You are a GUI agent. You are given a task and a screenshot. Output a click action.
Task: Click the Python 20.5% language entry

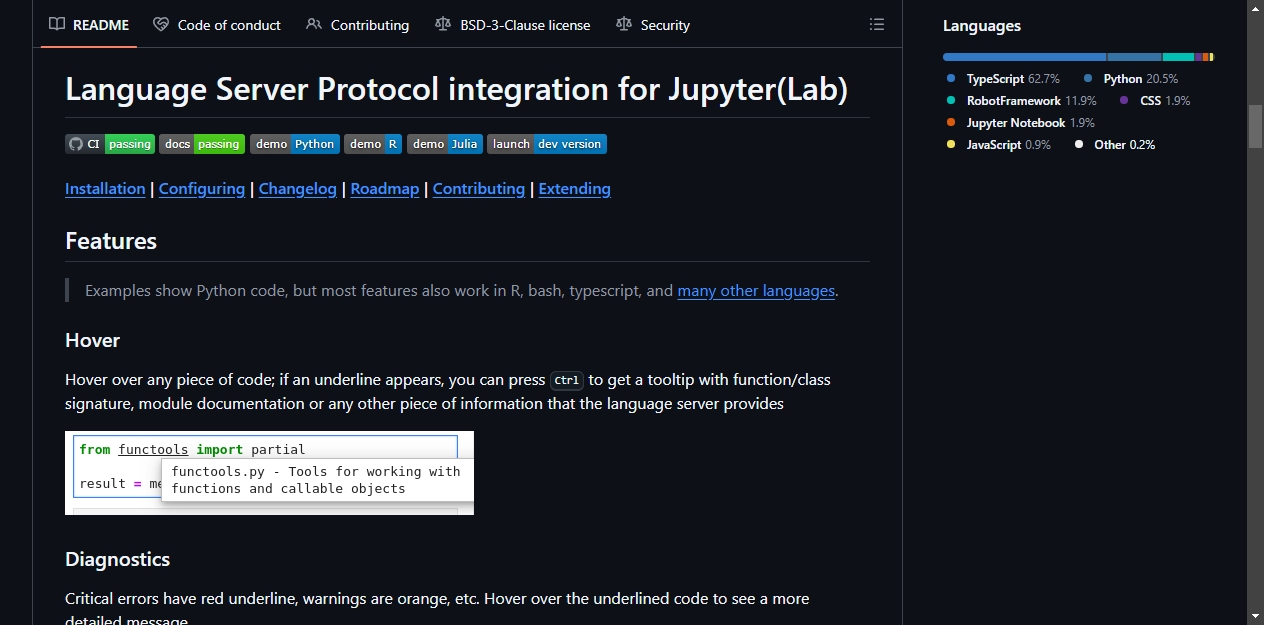pyautogui.click(x=1131, y=79)
